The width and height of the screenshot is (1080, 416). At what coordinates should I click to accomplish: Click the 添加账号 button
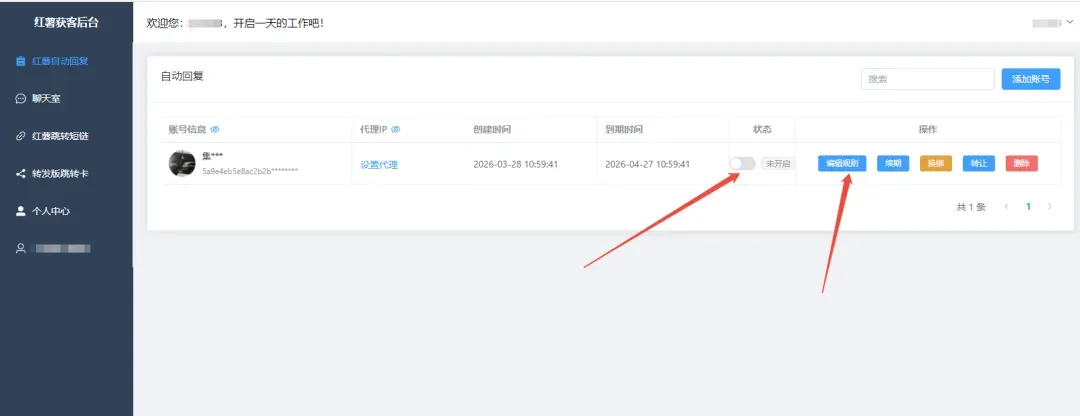1031,79
